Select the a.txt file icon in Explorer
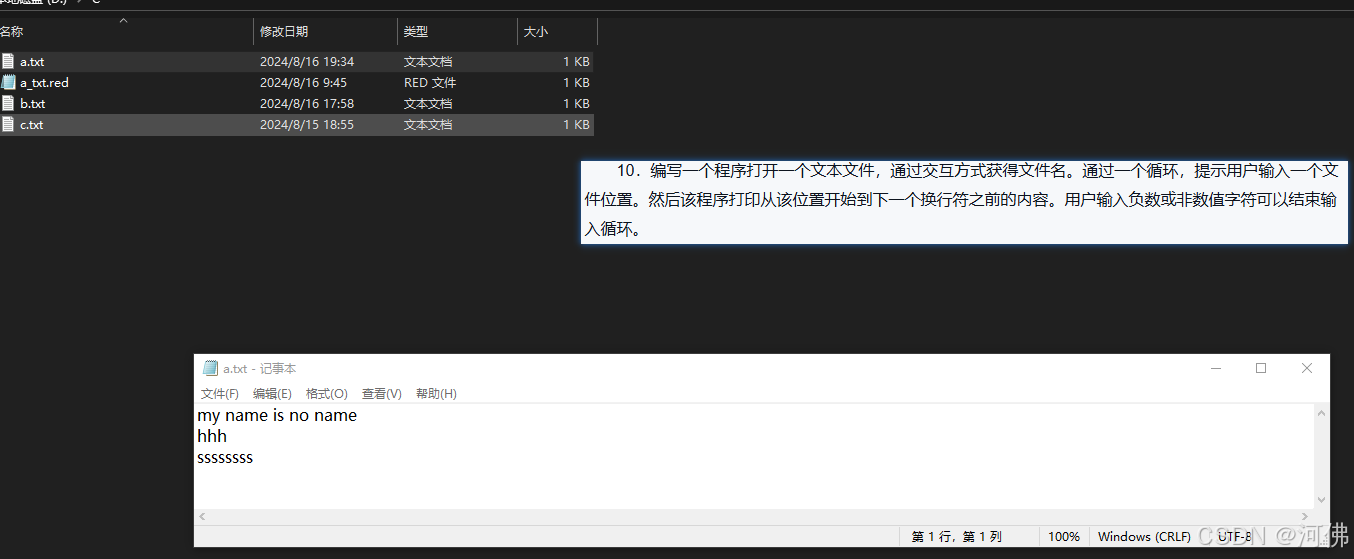Screen dimensions: 1354x559 click(x=8, y=61)
